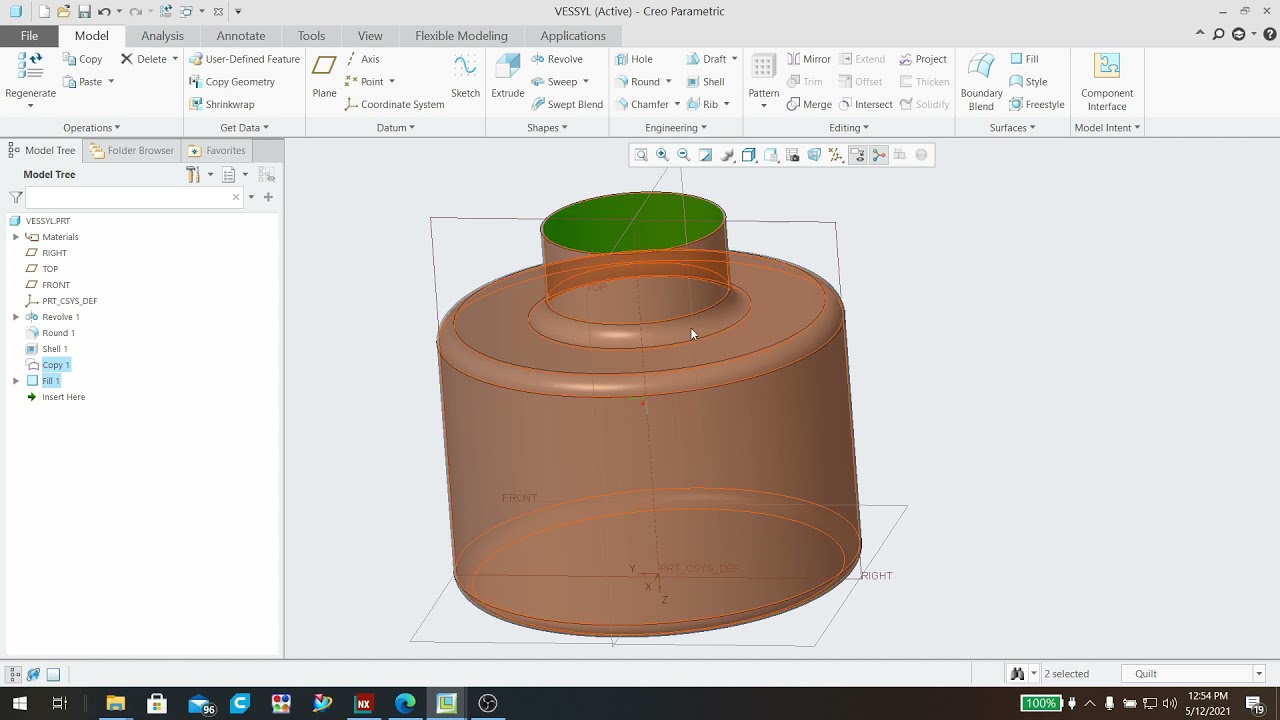Click the Extrude tool icon
The image size is (1280, 720).
pos(508,67)
